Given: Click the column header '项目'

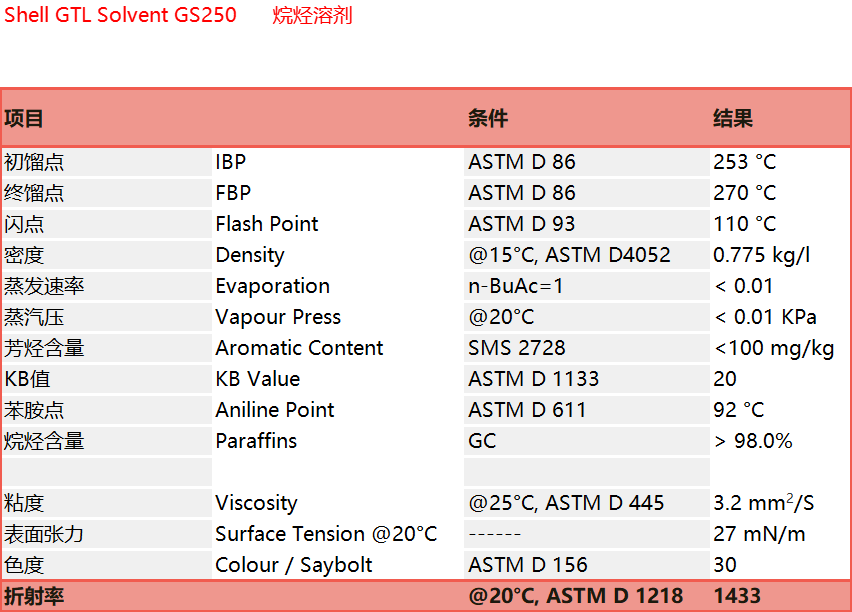Looking at the screenshot, I should pyautogui.click(x=23, y=118).
